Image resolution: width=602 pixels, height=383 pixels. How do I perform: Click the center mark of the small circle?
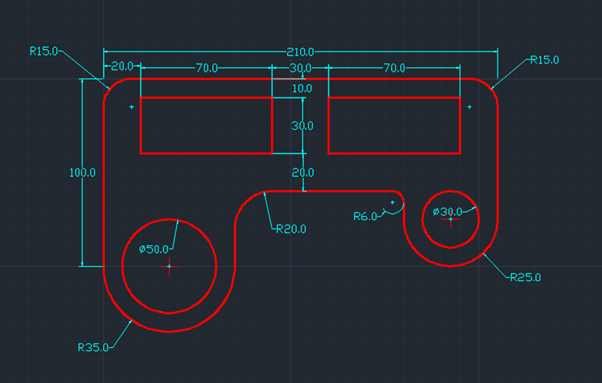(451, 219)
